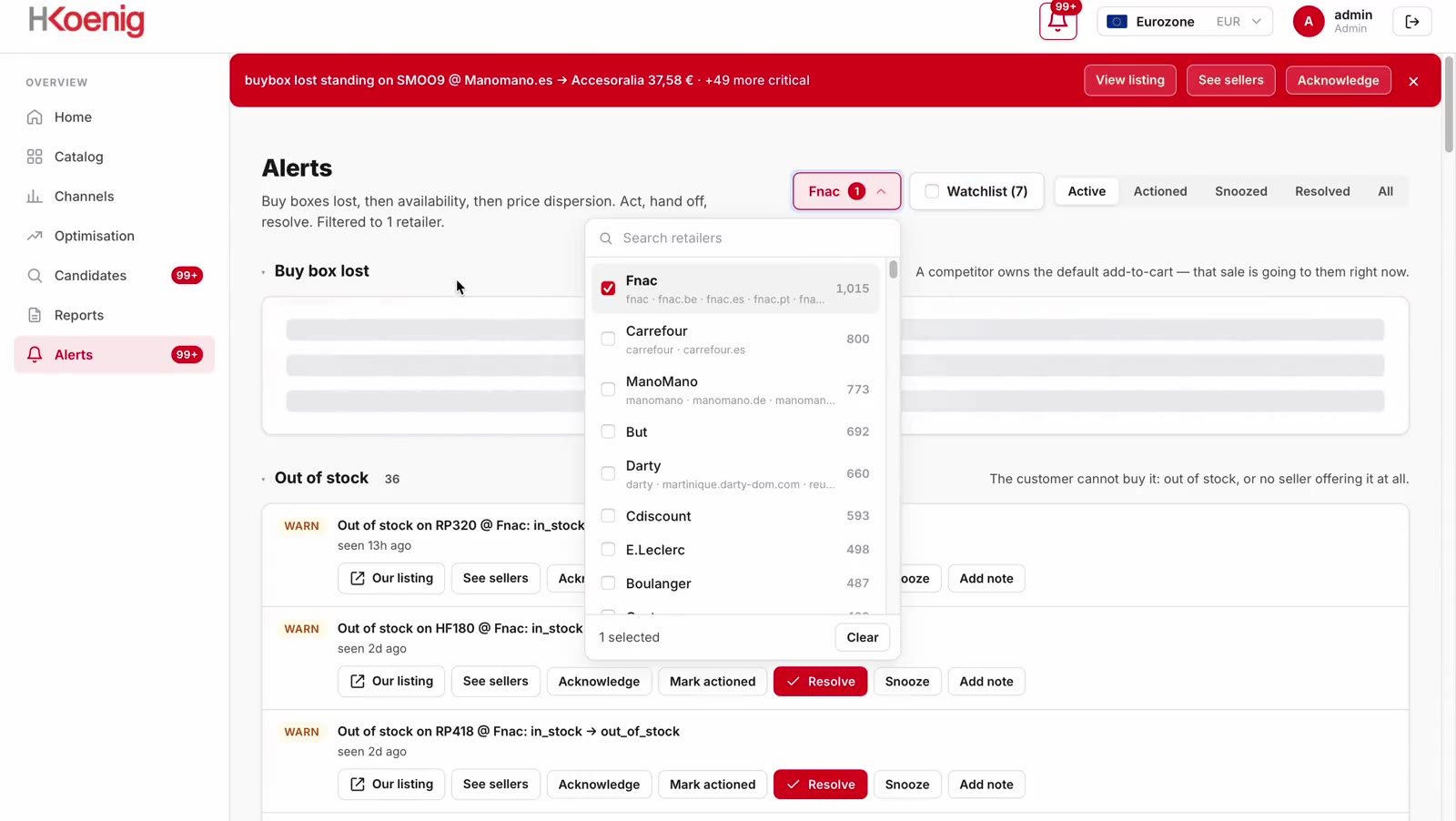Go to Reports in the sidebar

[x=114, y=315]
